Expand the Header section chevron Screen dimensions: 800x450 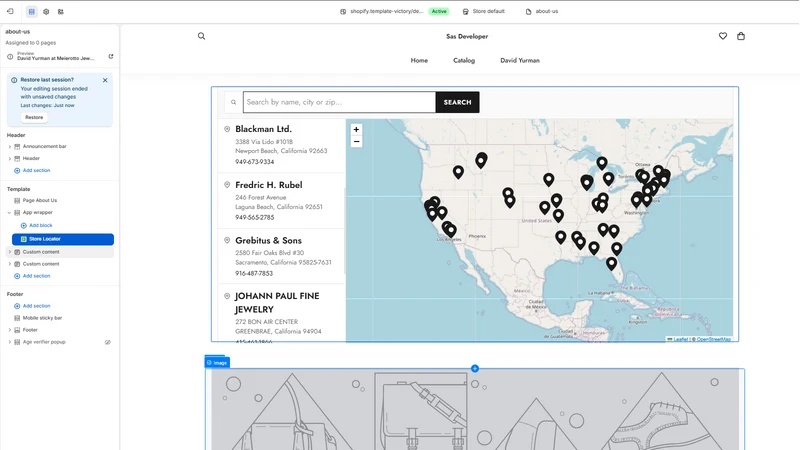tap(10, 159)
